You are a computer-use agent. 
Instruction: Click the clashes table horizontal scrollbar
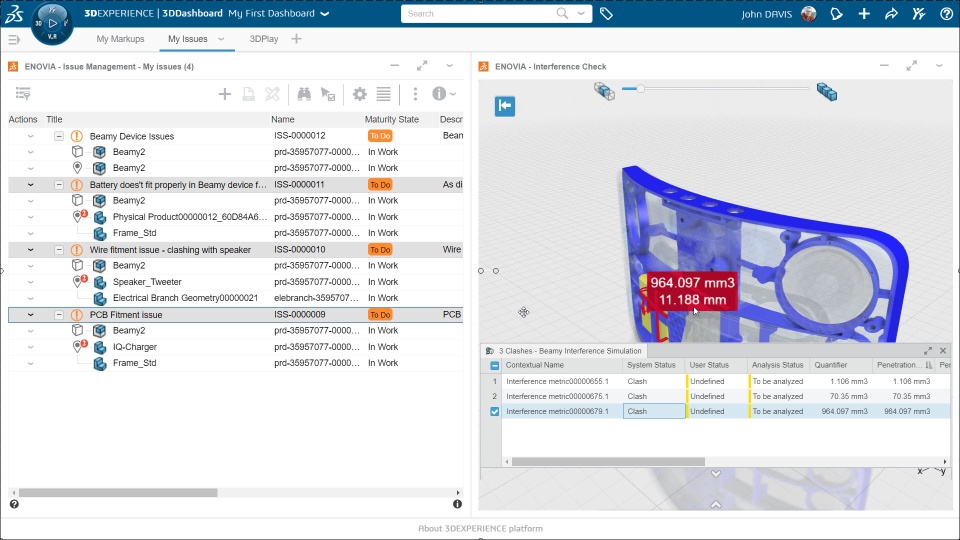608,462
